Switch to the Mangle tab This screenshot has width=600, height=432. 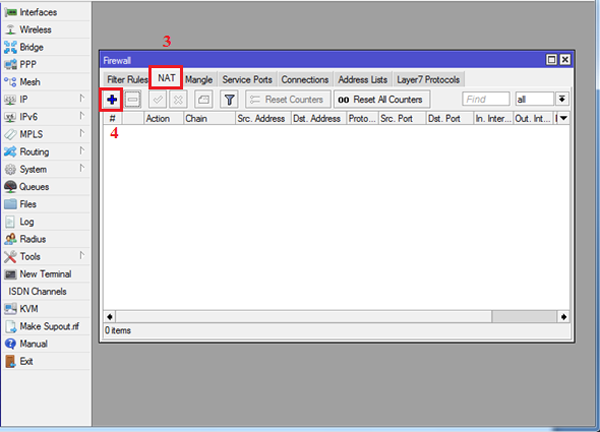tap(199, 79)
